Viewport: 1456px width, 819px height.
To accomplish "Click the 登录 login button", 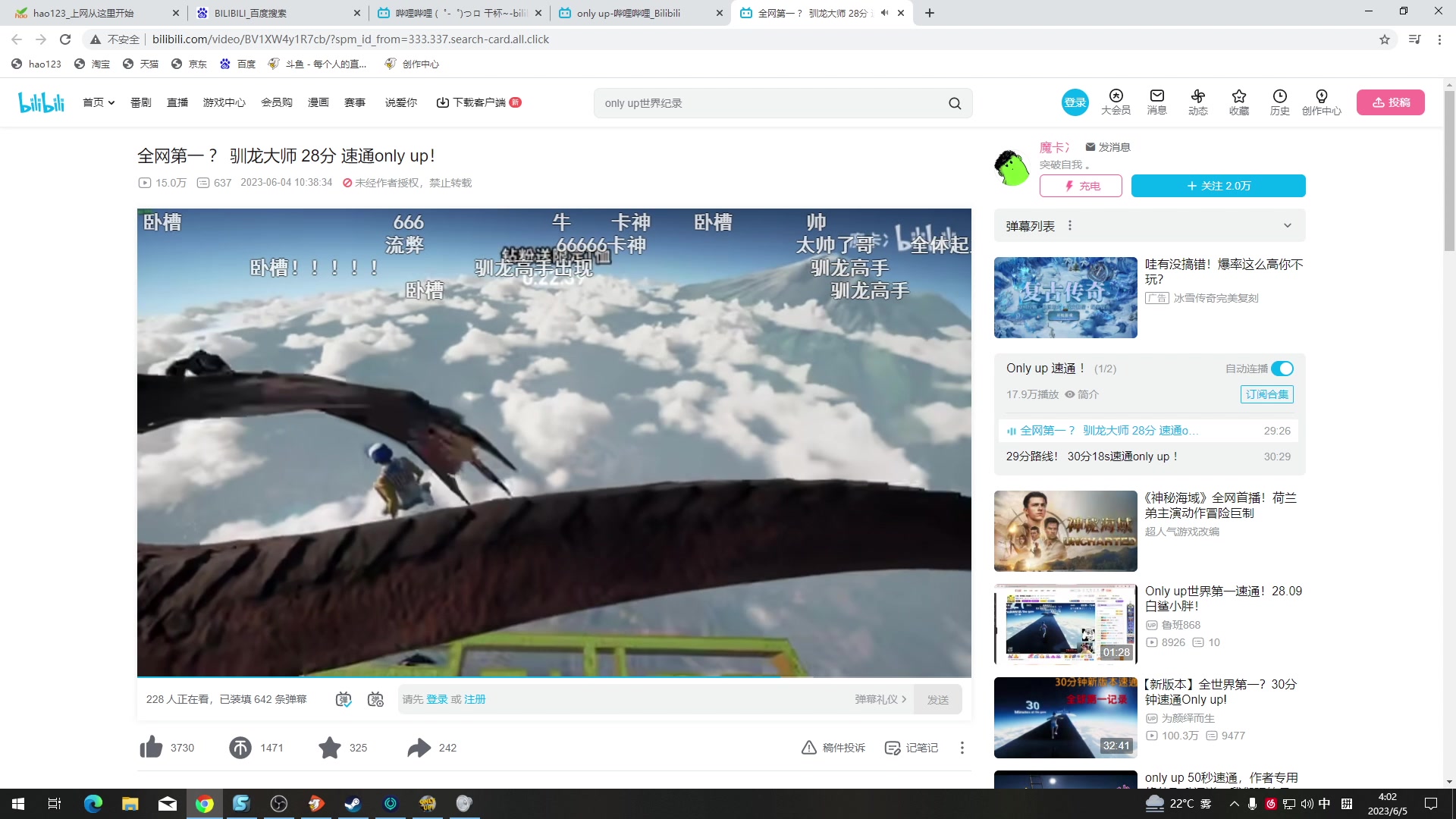I will click(1075, 102).
